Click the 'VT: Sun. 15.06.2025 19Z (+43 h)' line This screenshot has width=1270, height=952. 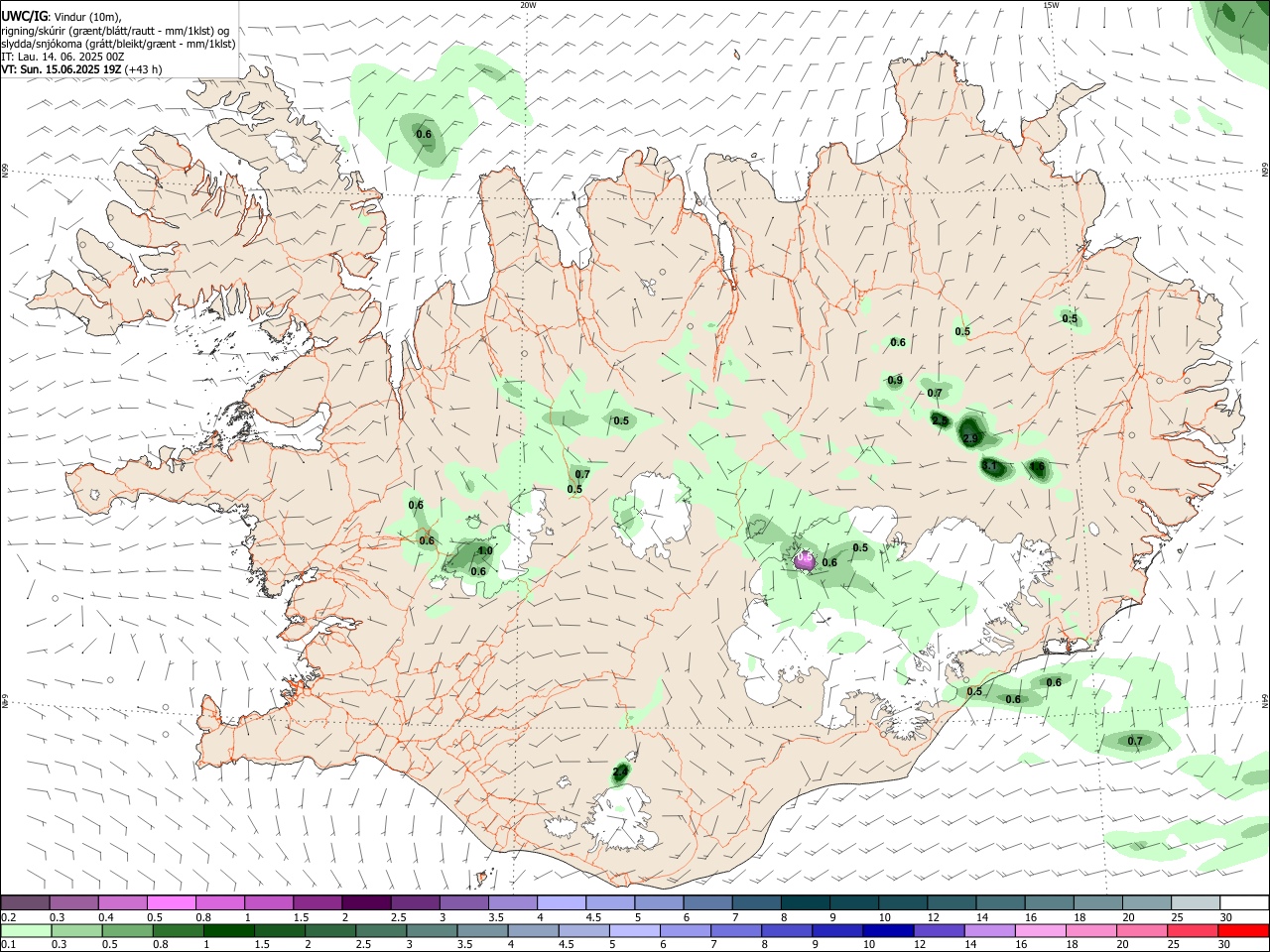[x=81, y=69]
